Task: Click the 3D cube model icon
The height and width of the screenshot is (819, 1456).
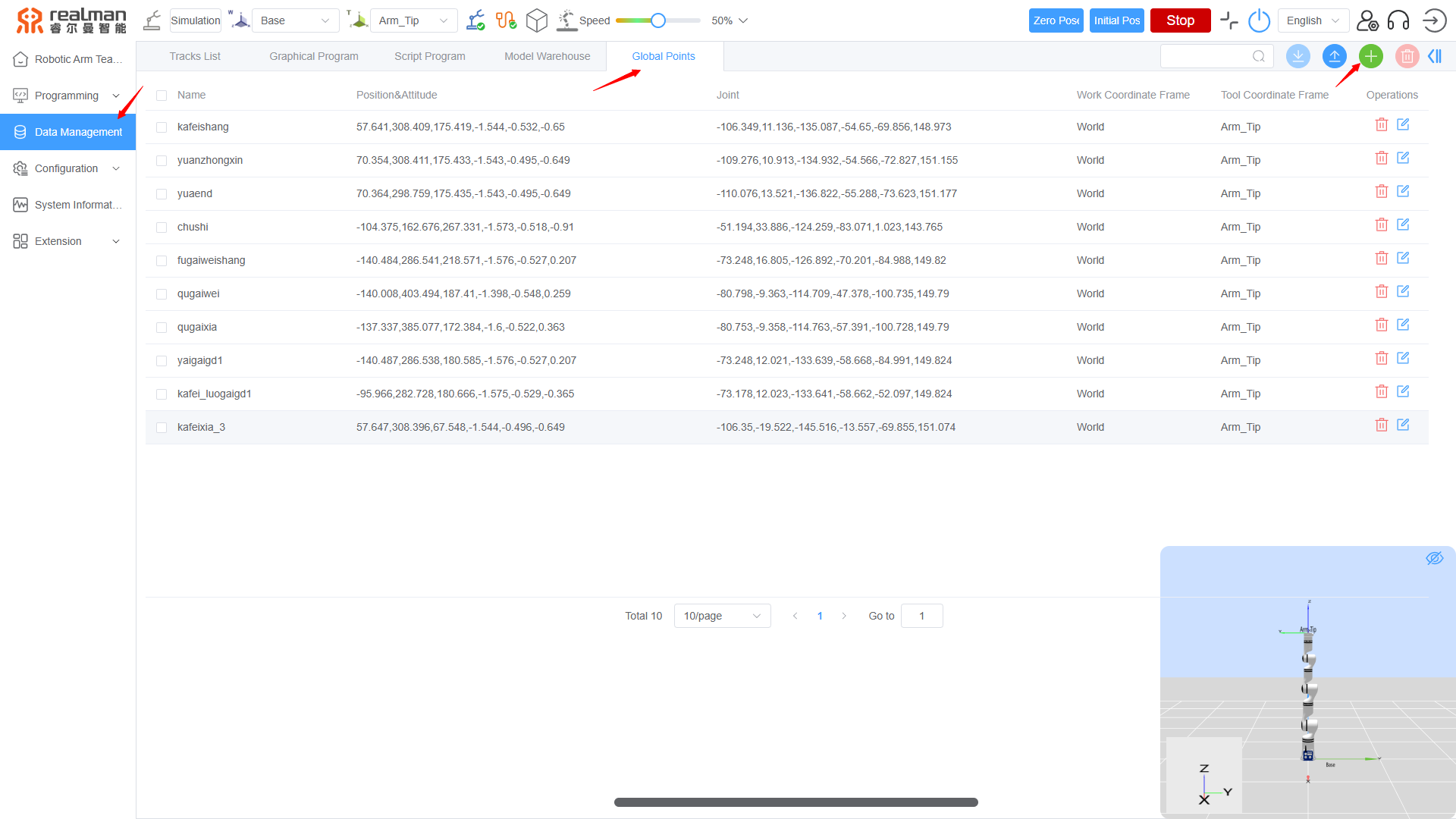Action: coord(536,20)
